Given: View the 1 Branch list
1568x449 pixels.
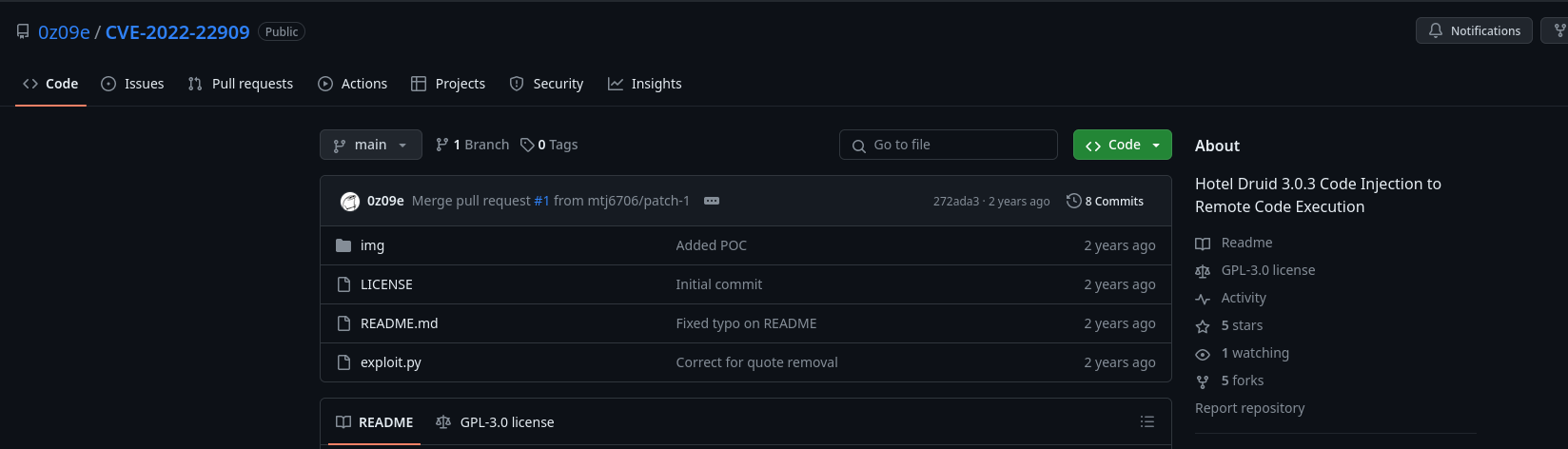Looking at the screenshot, I should point(472,145).
